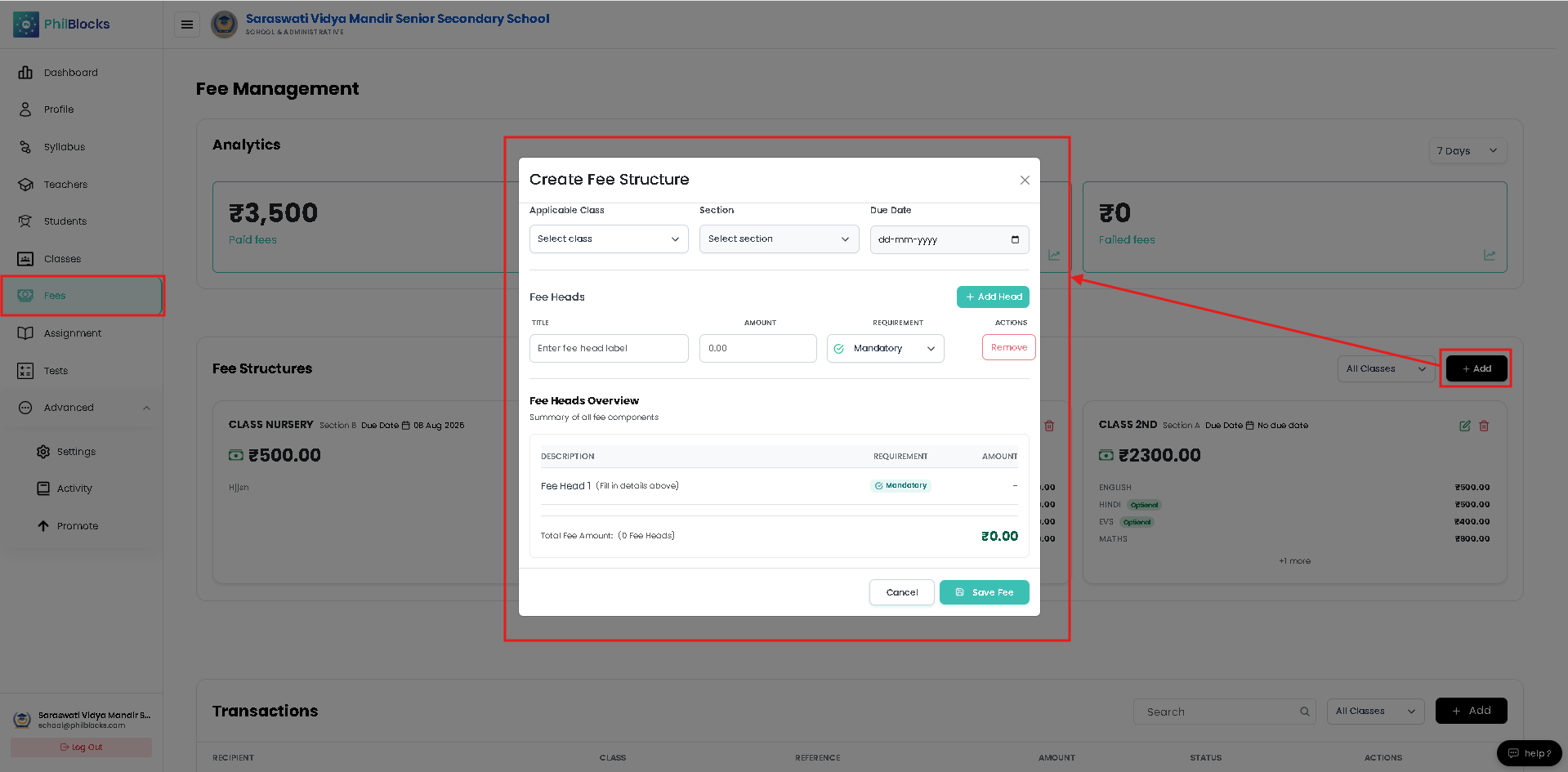1568x772 pixels.
Task: Open the Select class dropdown
Action: click(609, 239)
